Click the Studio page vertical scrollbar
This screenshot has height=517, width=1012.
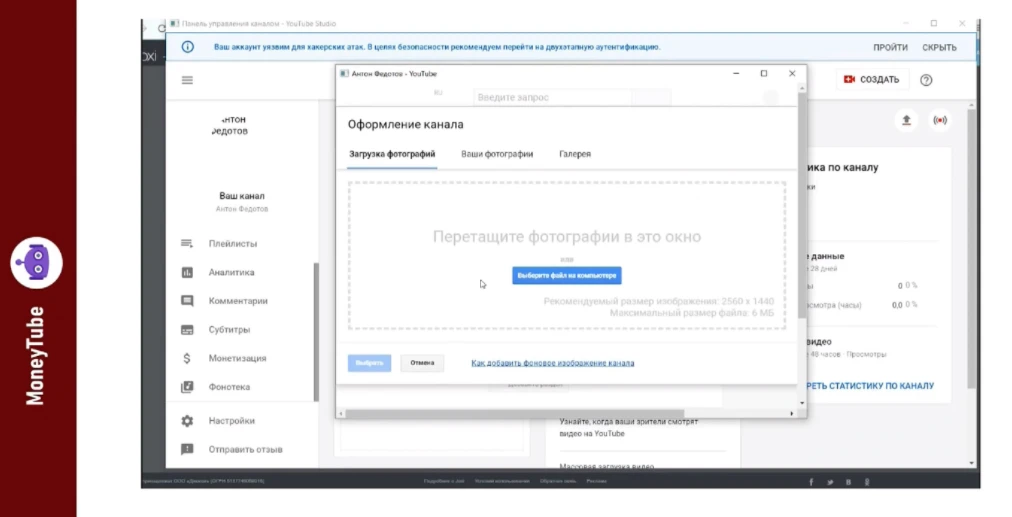[972, 248]
